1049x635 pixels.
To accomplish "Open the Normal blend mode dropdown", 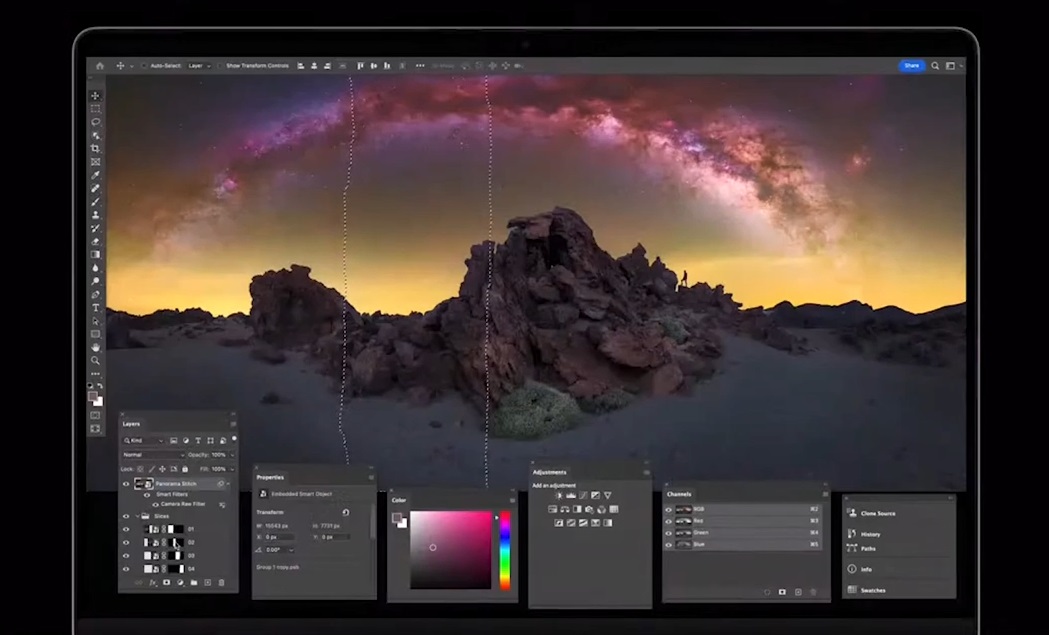I will pyautogui.click(x=153, y=454).
